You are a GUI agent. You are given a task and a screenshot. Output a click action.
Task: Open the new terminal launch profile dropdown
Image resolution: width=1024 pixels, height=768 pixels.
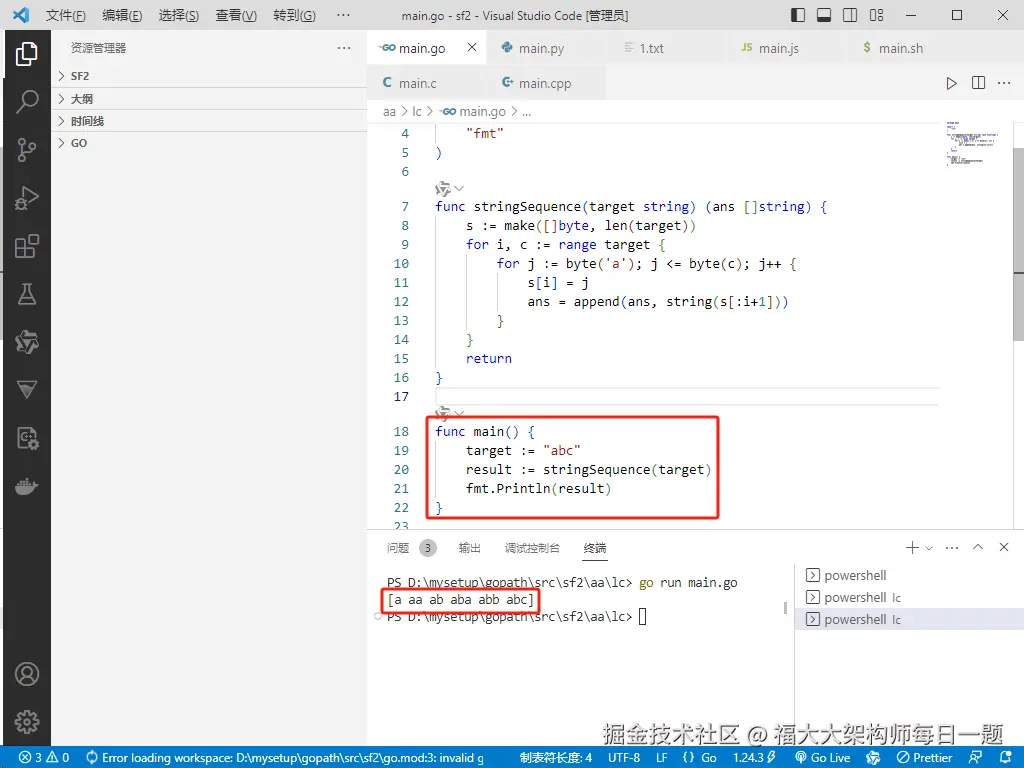click(x=929, y=547)
